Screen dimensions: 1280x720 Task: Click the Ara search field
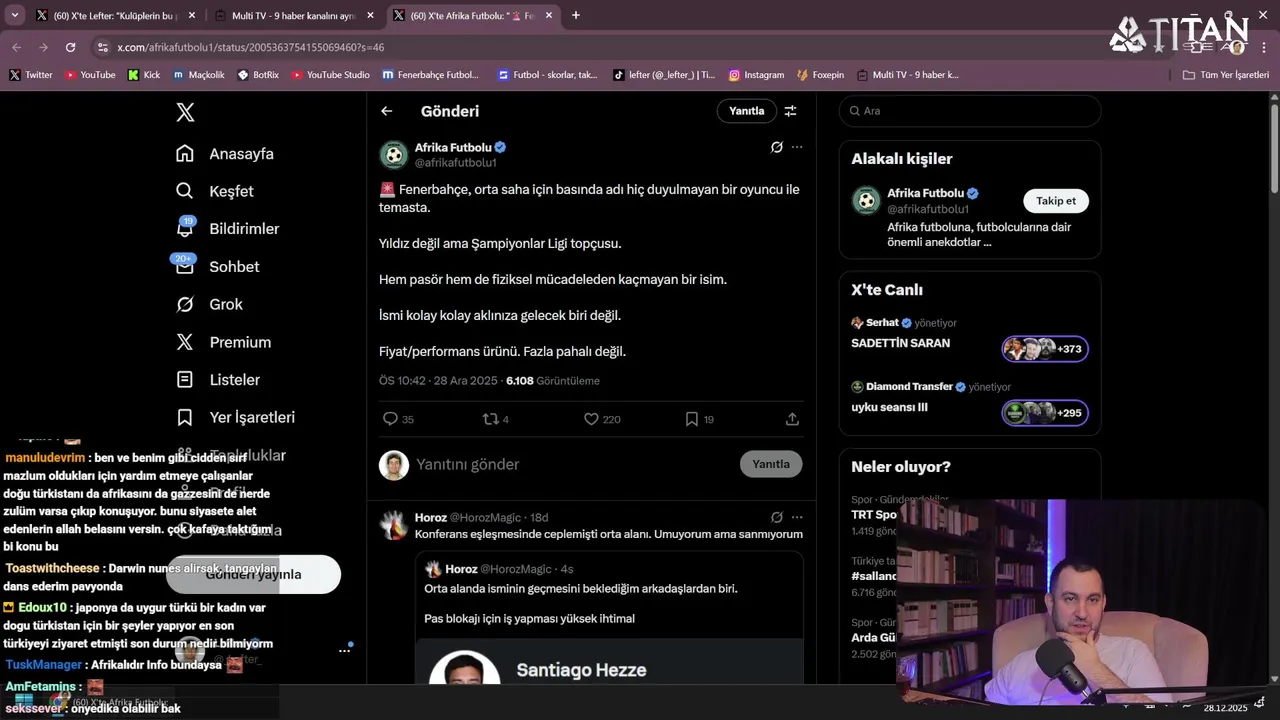970,111
